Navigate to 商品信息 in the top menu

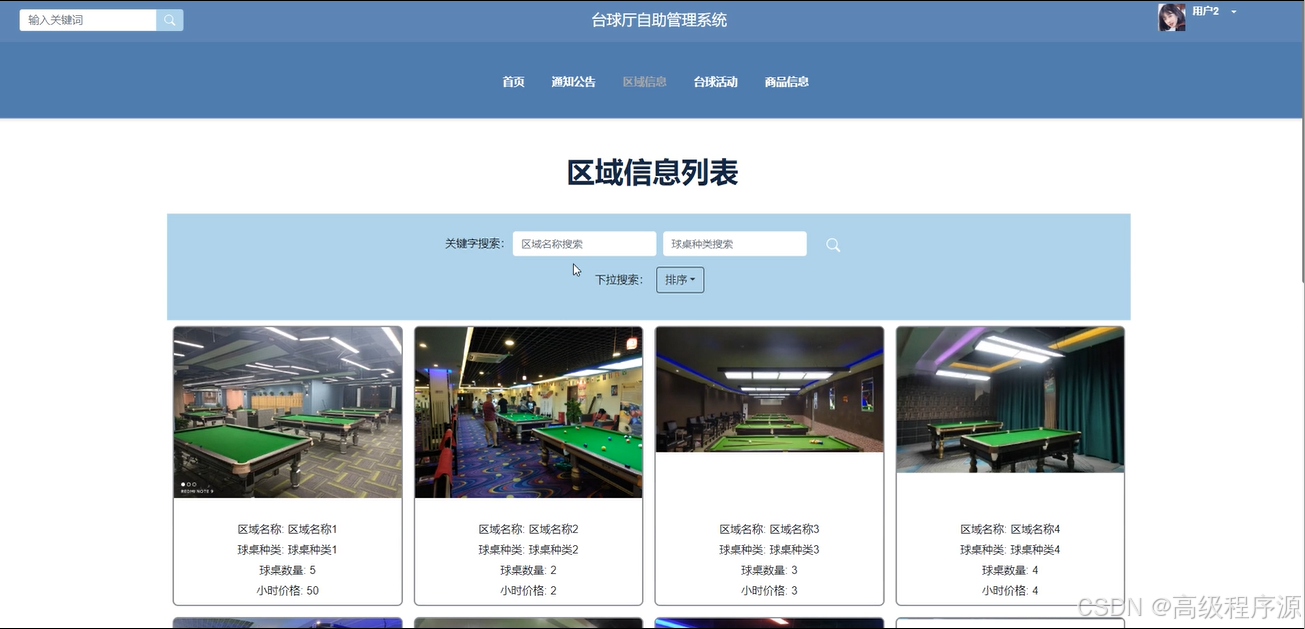(x=786, y=81)
